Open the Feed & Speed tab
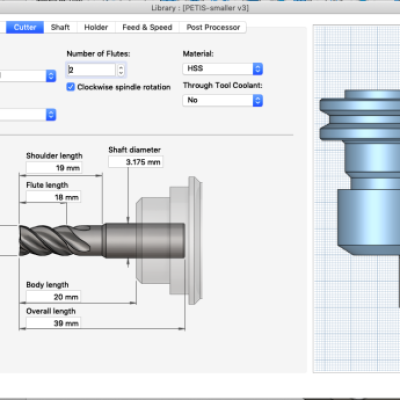Image resolution: width=400 pixels, height=400 pixels. (x=147, y=27)
